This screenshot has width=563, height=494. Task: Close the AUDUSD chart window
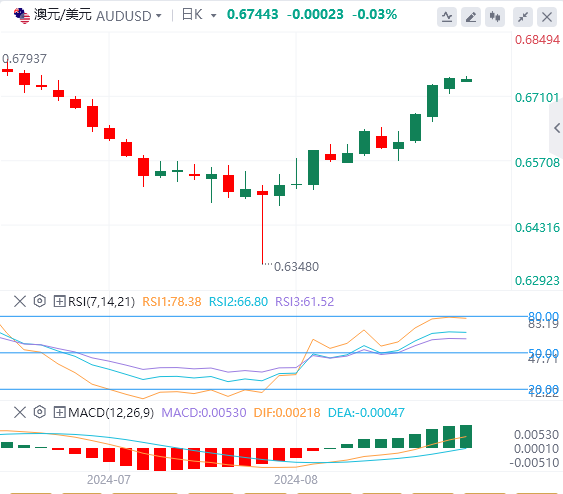(x=547, y=17)
